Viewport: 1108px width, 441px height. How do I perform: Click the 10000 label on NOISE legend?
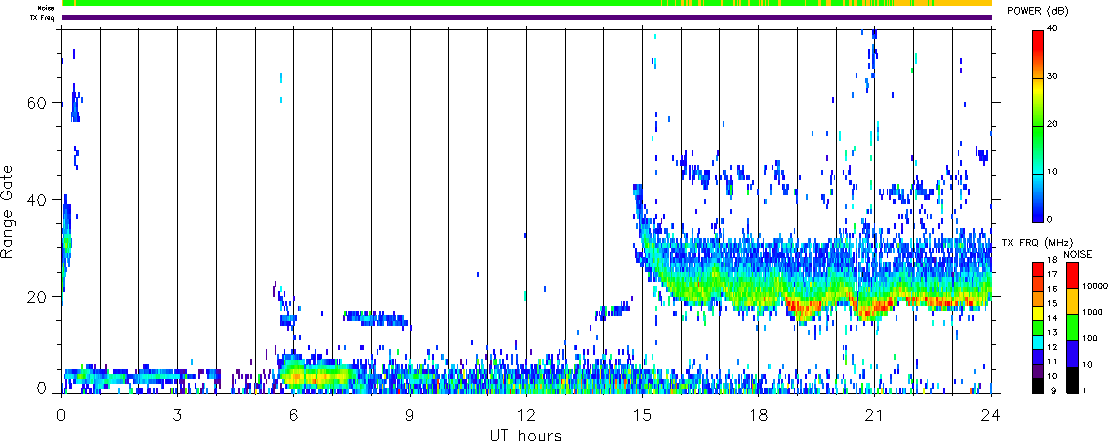point(1095,286)
